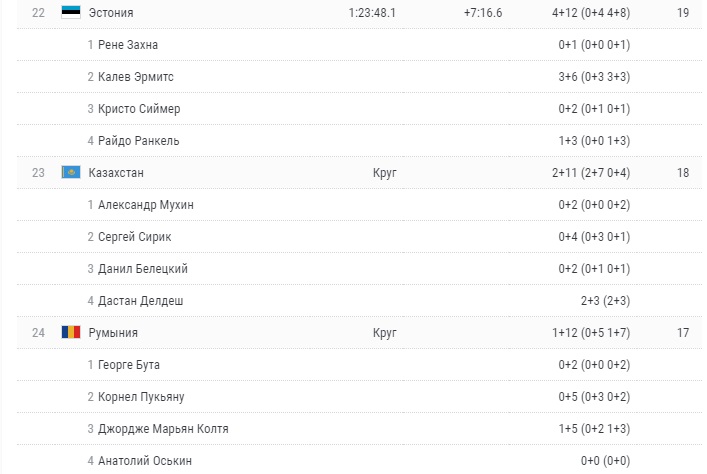707x474 pixels.
Task: Click the Estonia flag icon
Action: tap(71, 13)
